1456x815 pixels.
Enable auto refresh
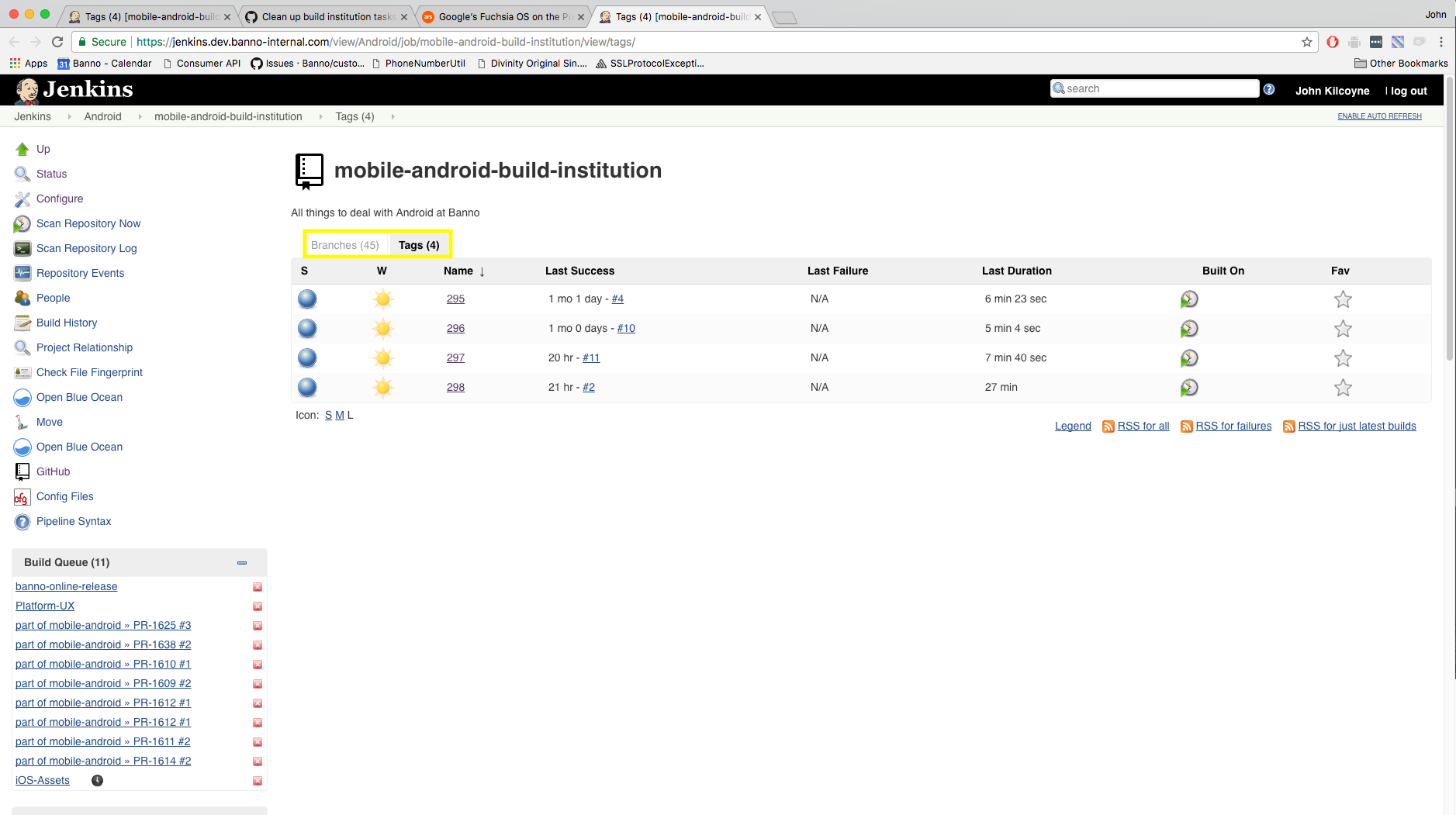pos(1379,116)
